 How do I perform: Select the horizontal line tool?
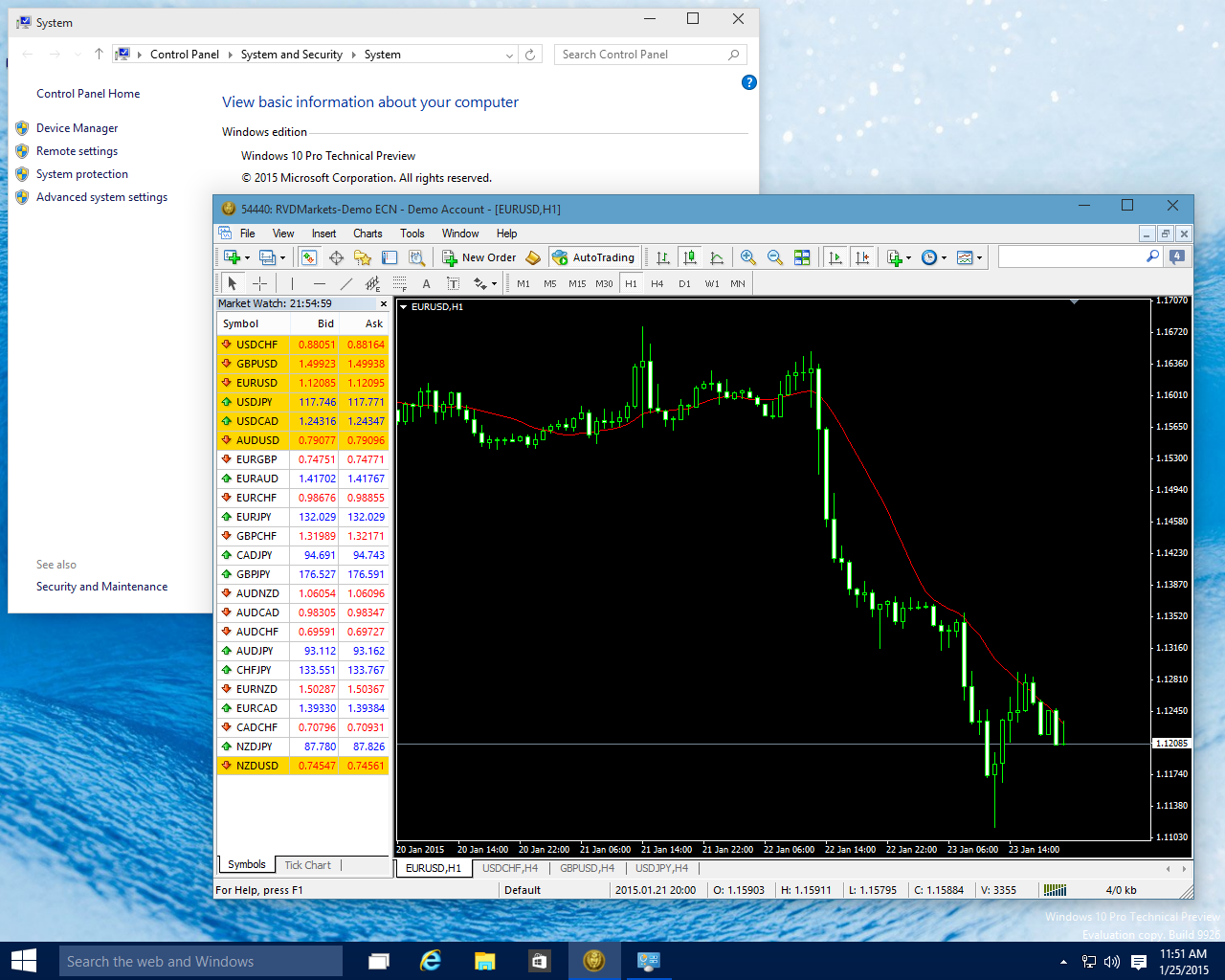[320, 283]
